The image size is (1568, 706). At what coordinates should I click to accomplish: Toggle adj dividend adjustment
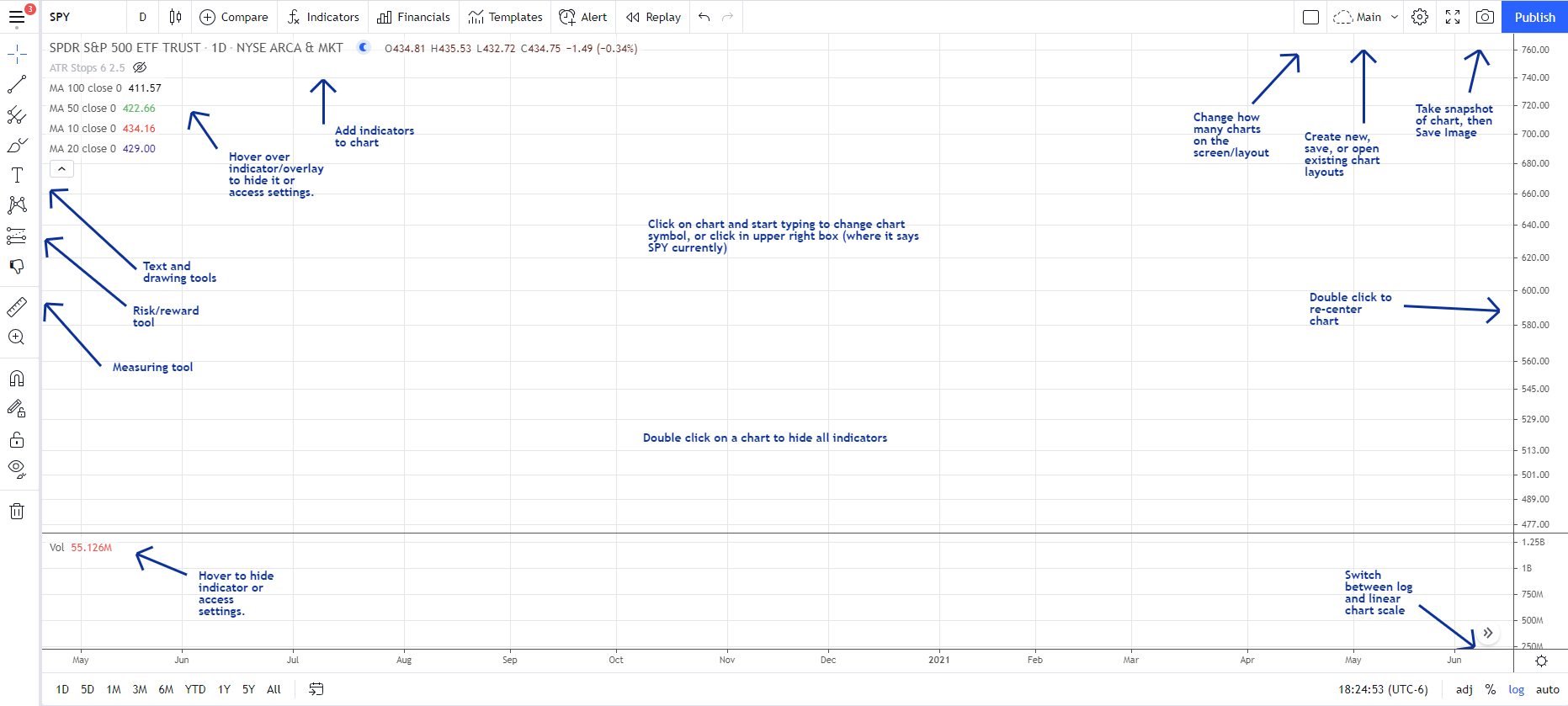point(1464,689)
